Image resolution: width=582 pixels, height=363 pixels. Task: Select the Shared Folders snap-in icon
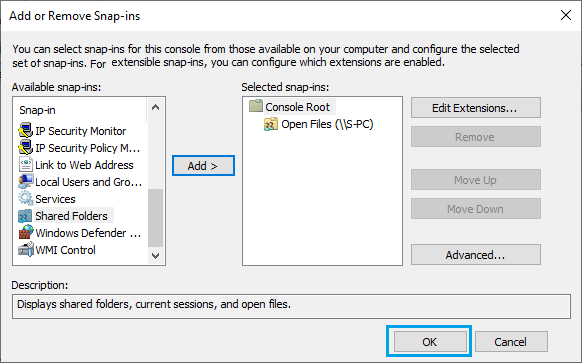26,216
